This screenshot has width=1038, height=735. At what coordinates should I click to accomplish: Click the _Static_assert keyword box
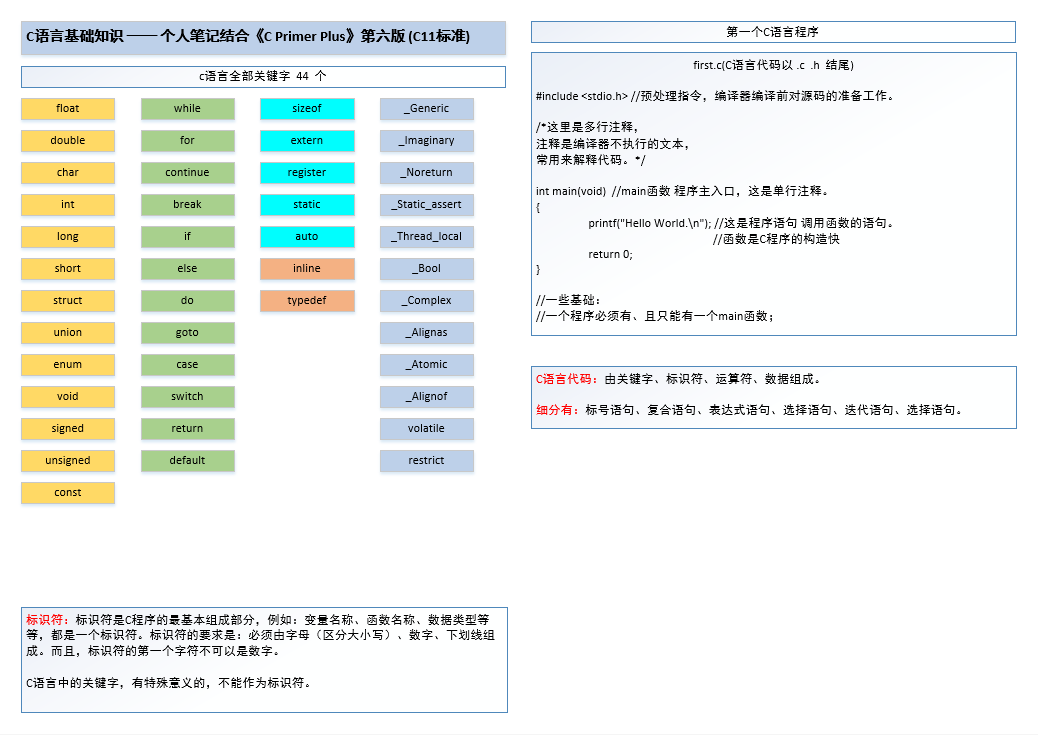(427, 205)
